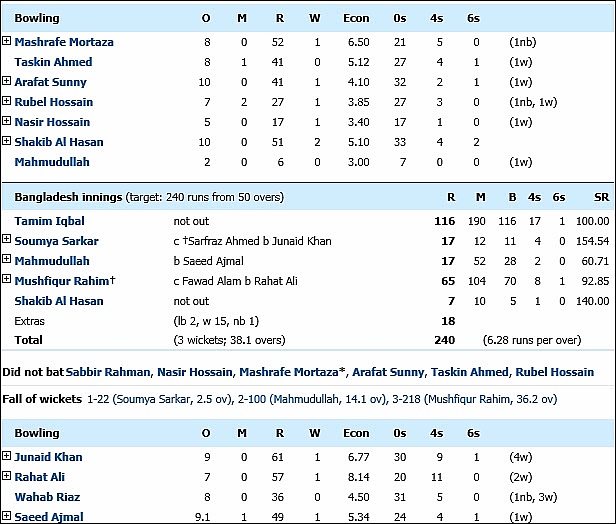Open Sabbir Rahman in did not bat list
The height and width of the screenshot is (524, 616).
(x=108, y=372)
